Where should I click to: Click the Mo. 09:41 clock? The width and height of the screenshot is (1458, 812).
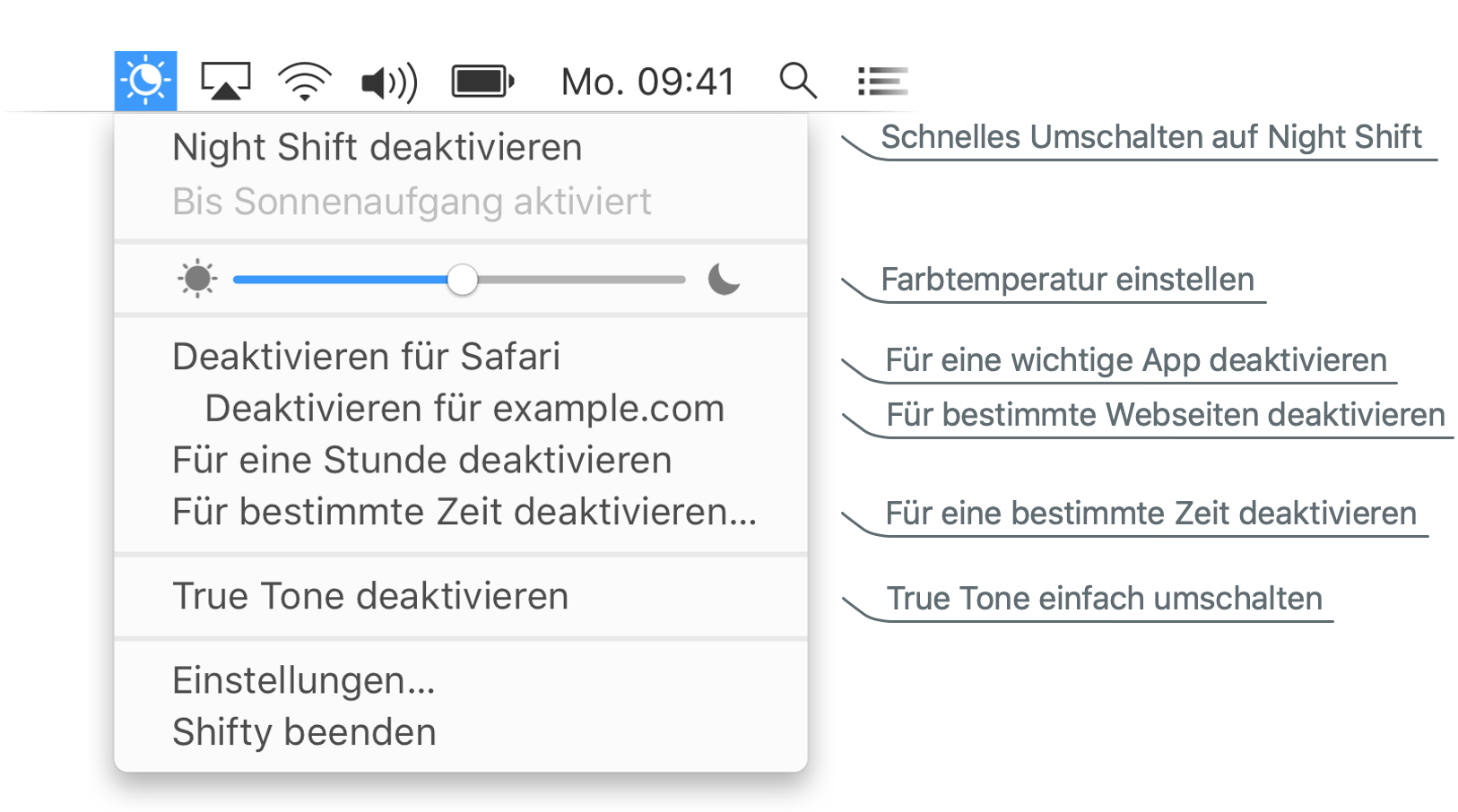(647, 82)
